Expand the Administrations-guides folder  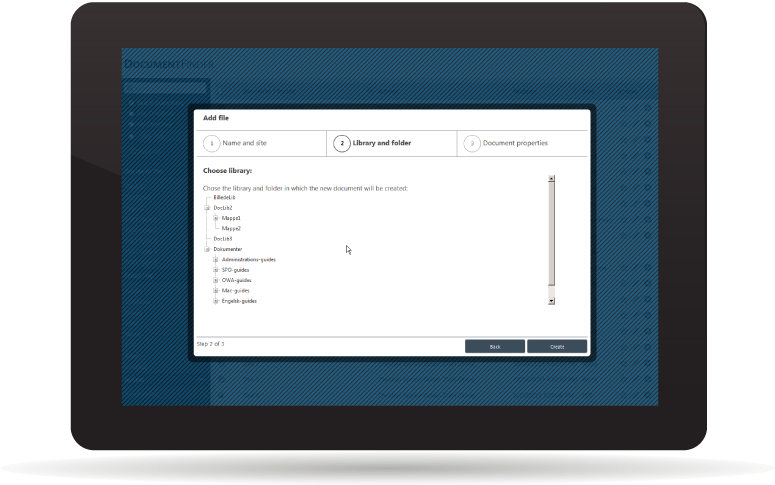[215, 260]
